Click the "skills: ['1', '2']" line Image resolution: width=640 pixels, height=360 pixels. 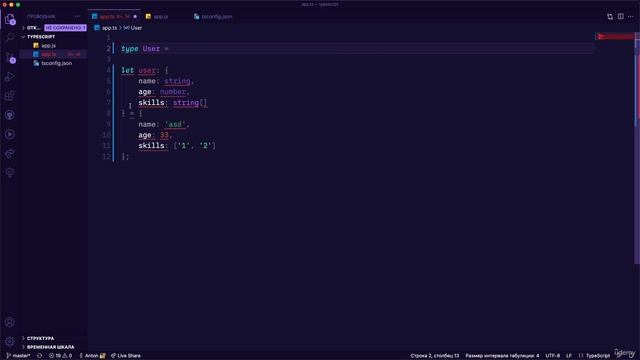point(177,146)
